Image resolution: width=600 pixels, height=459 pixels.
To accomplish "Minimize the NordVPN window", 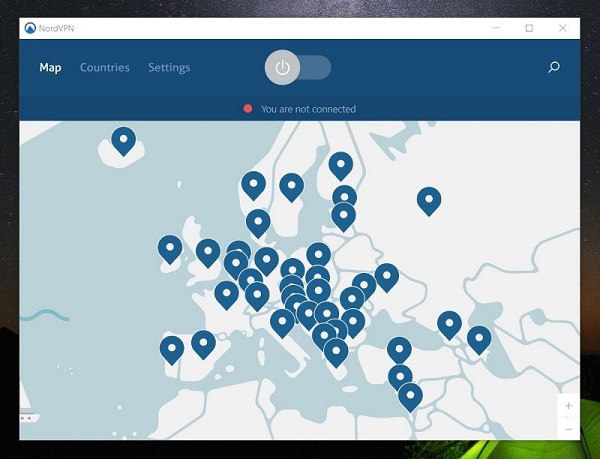I will click(496, 28).
